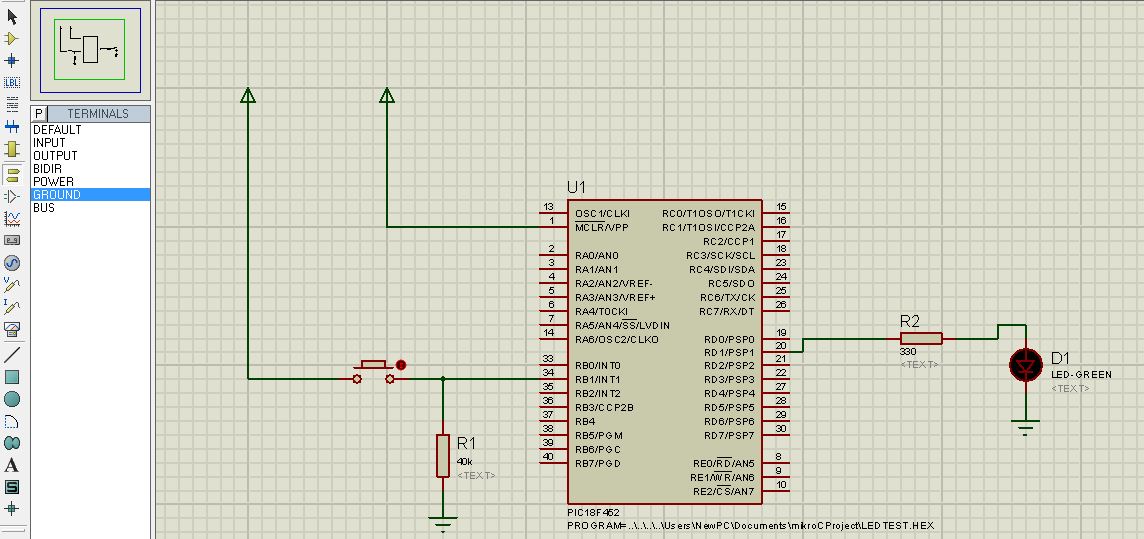Select the green LED D1
Image resolution: width=1144 pixels, height=539 pixels.
click(1026, 365)
